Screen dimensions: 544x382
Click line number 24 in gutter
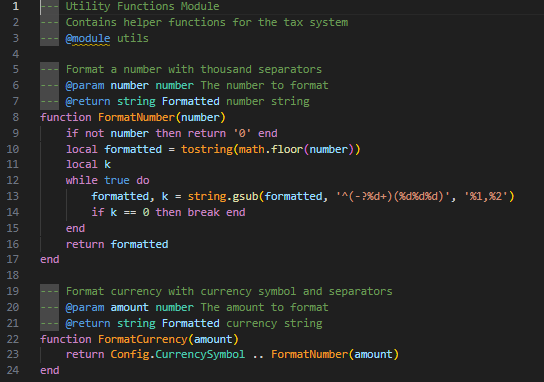coord(13,370)
